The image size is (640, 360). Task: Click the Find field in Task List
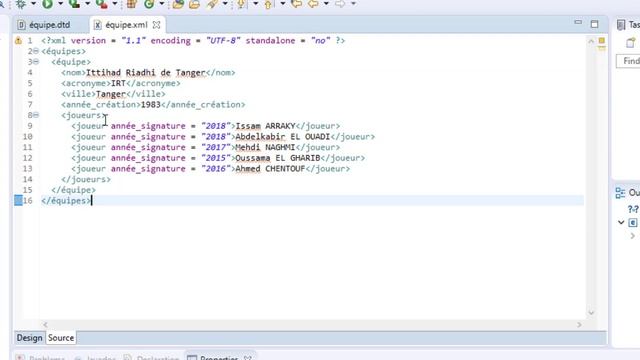tap(628, 61)
